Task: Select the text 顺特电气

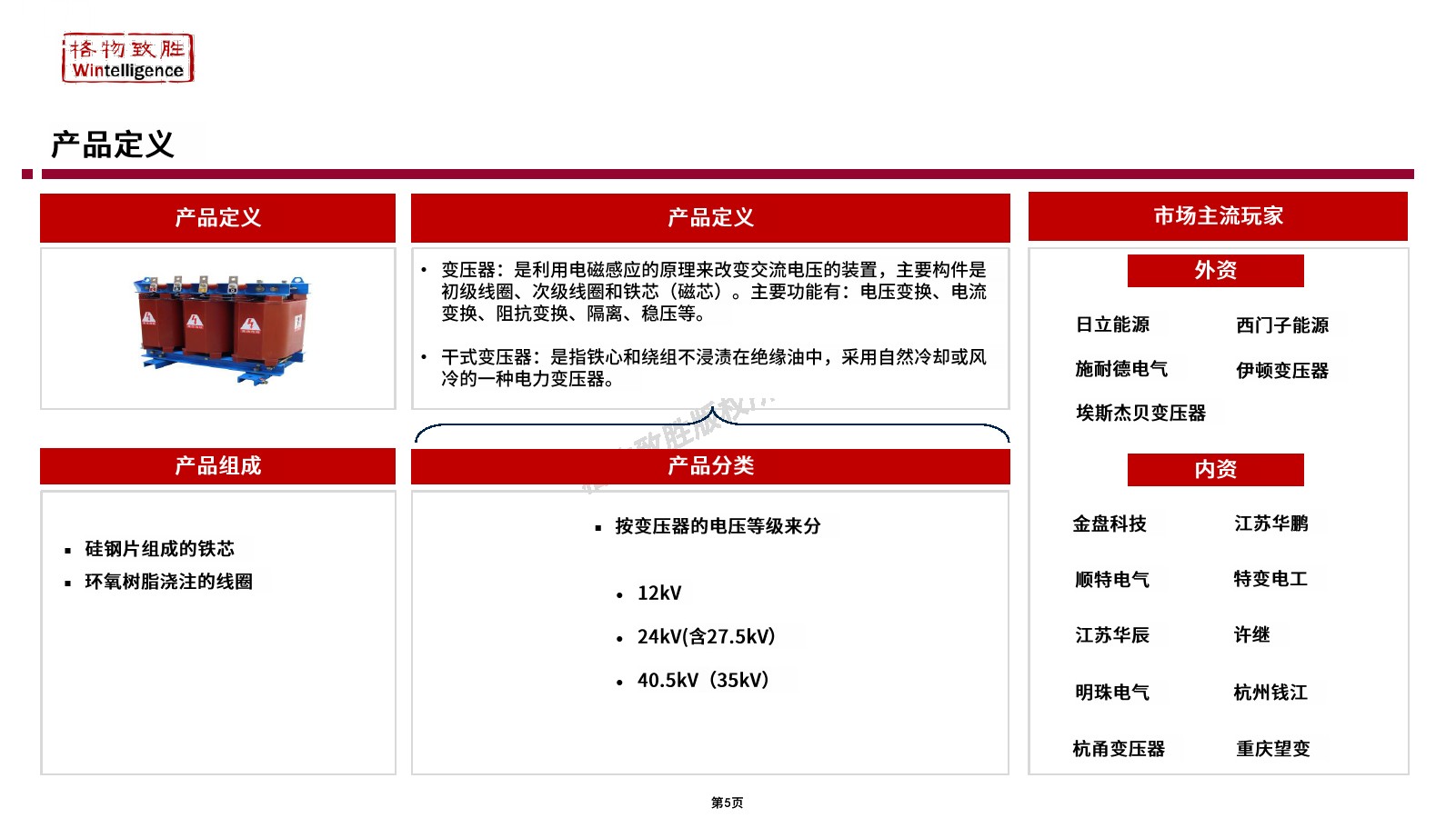Action: (1112, 580)
